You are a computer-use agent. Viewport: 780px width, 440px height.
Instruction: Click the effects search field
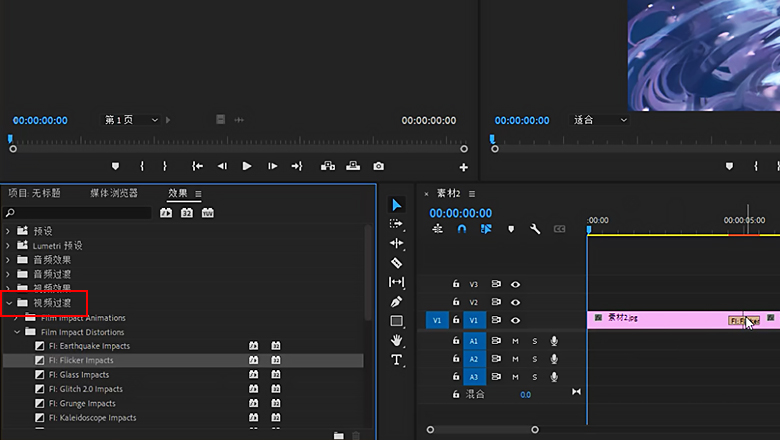click(x=80, y=213)
